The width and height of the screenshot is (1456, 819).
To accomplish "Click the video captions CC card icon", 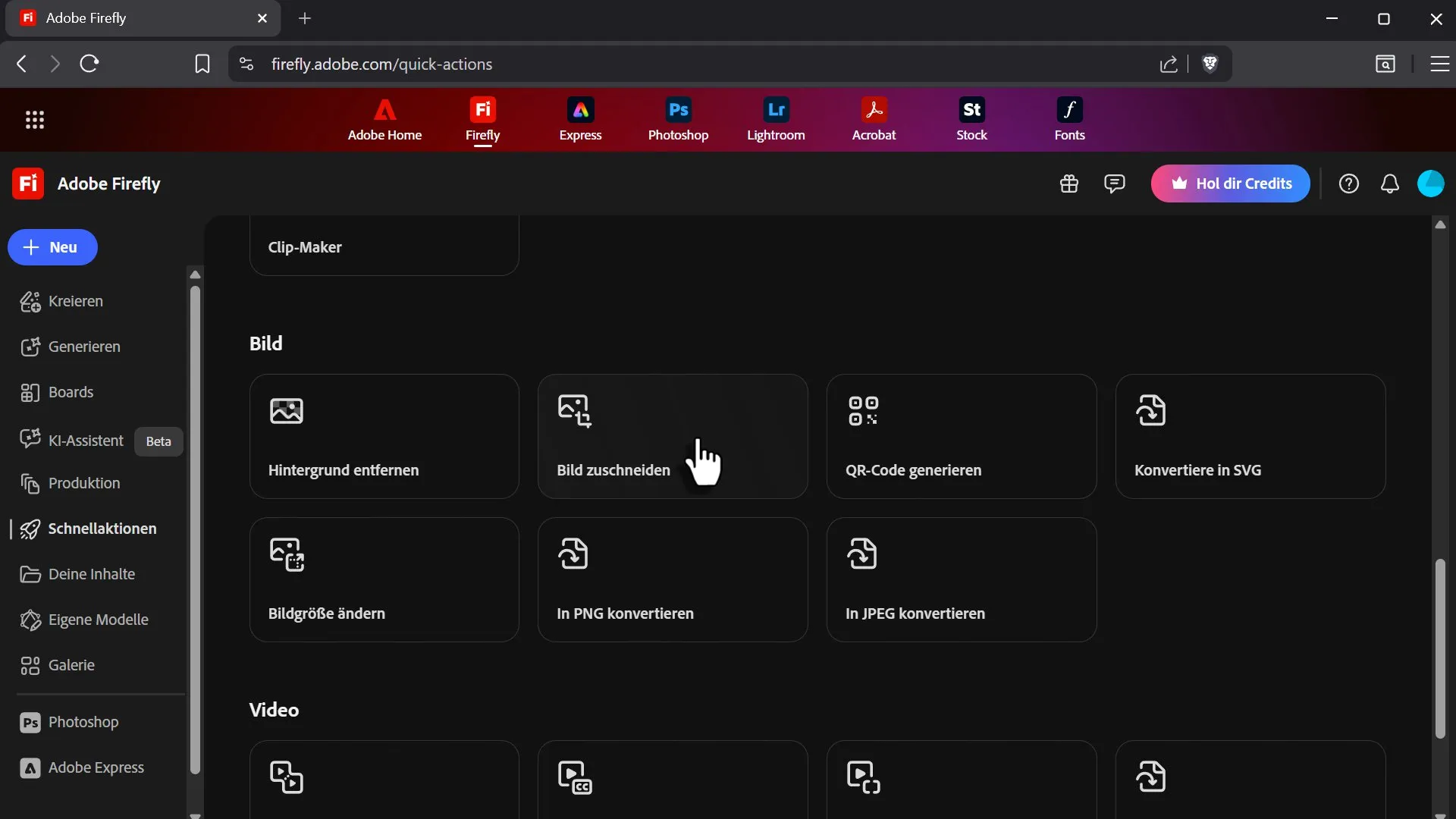I will pos(575,777).
